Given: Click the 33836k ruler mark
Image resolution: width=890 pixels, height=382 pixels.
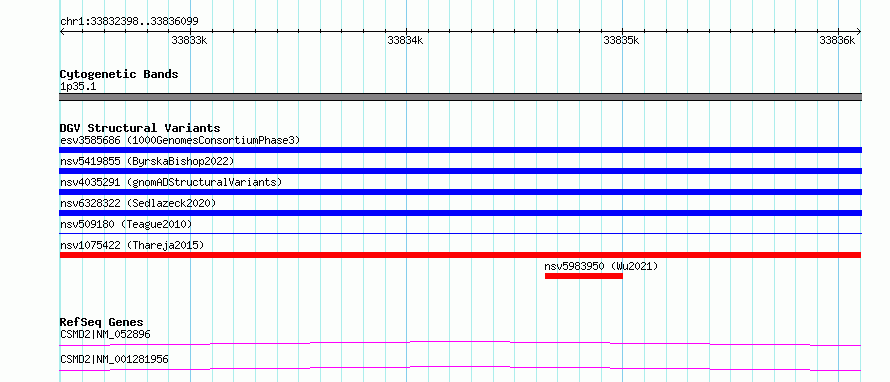Looking at the screenshot, I should pyautogui.click(x=837, y=40).
